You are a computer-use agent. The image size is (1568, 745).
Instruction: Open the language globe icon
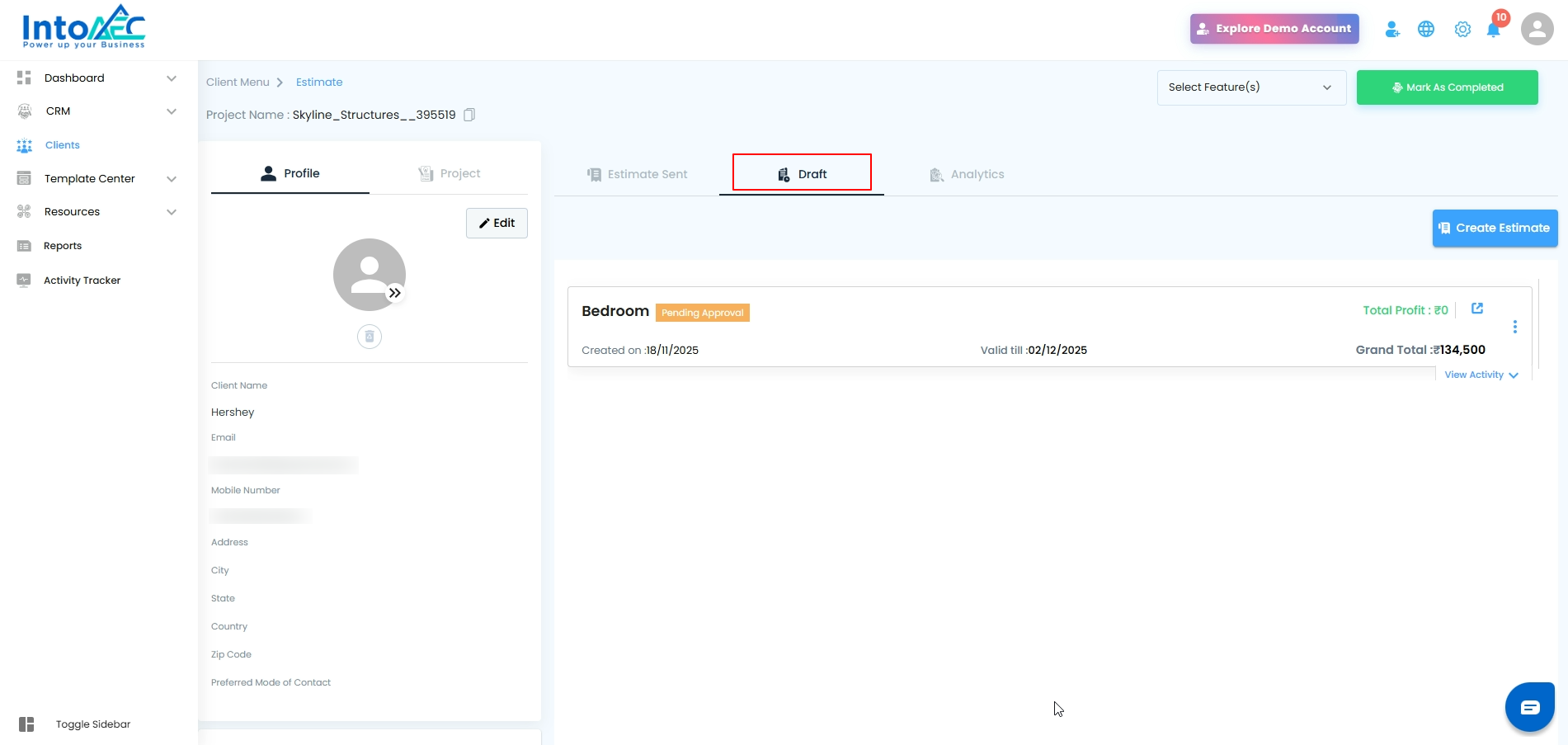(1426, 29)
